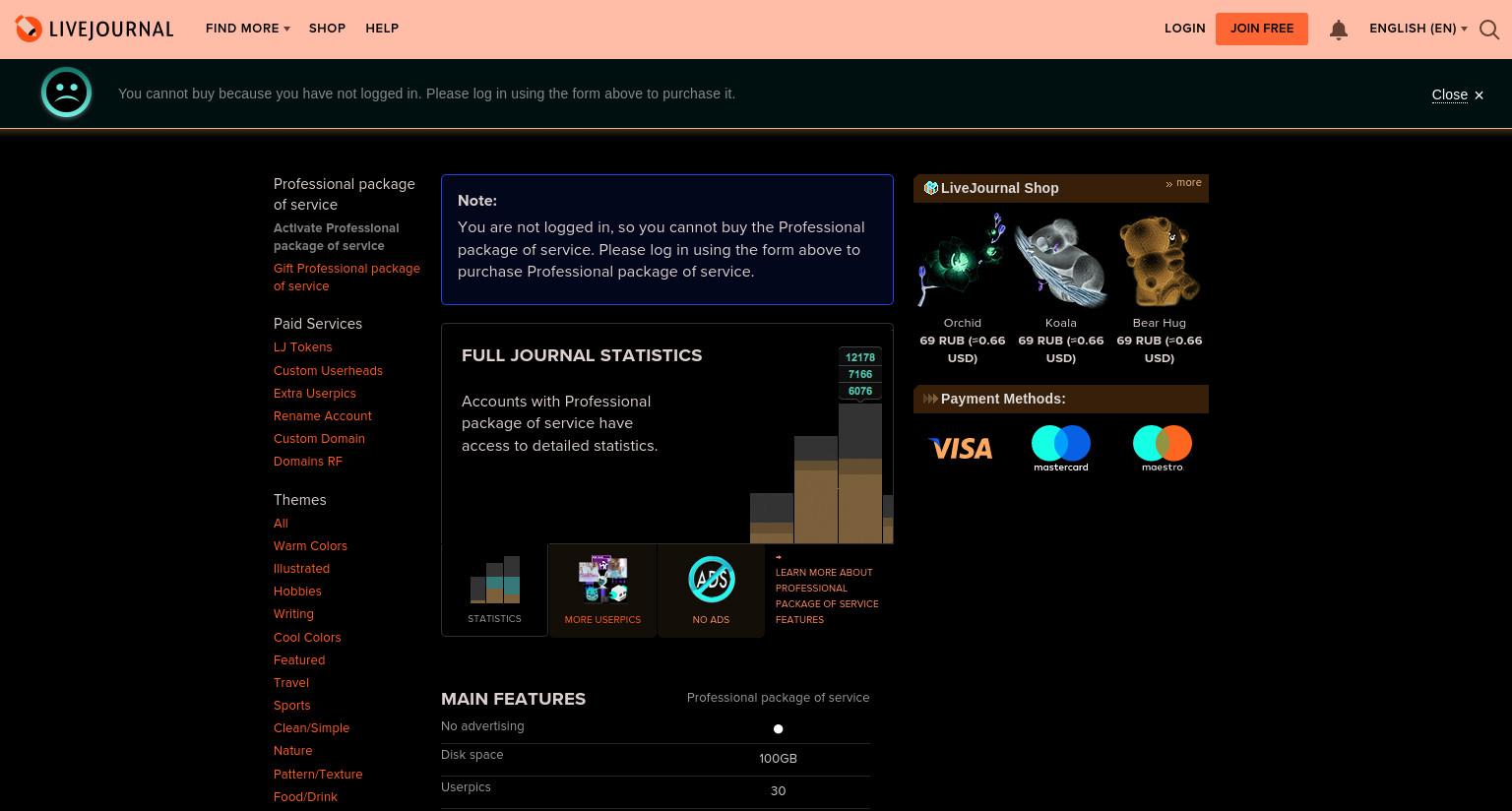Viewport: 1512px width, 811px height.
Task: Open Activate Professional package of service
Action: (x=336, y=237)
